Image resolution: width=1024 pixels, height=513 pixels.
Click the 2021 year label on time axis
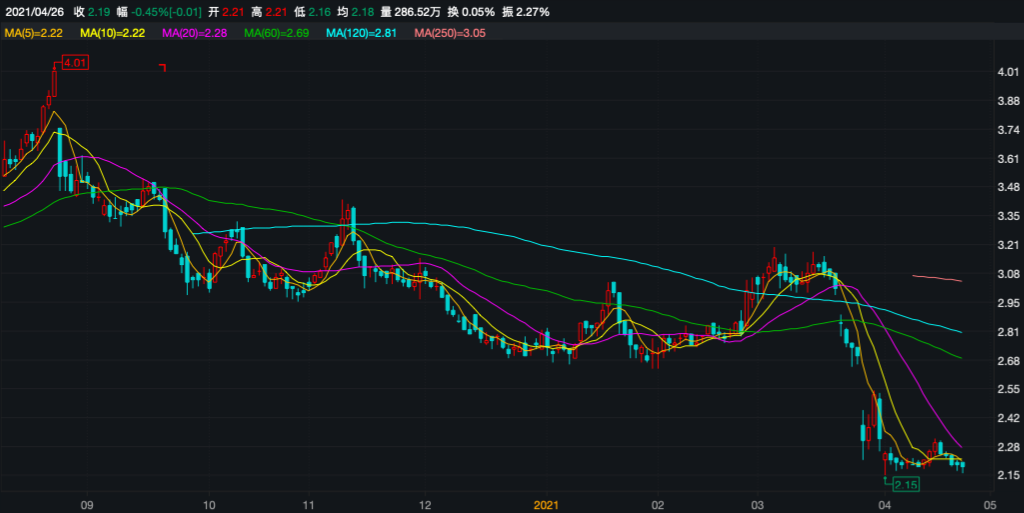pyautogui.click(x=546, y=505)
